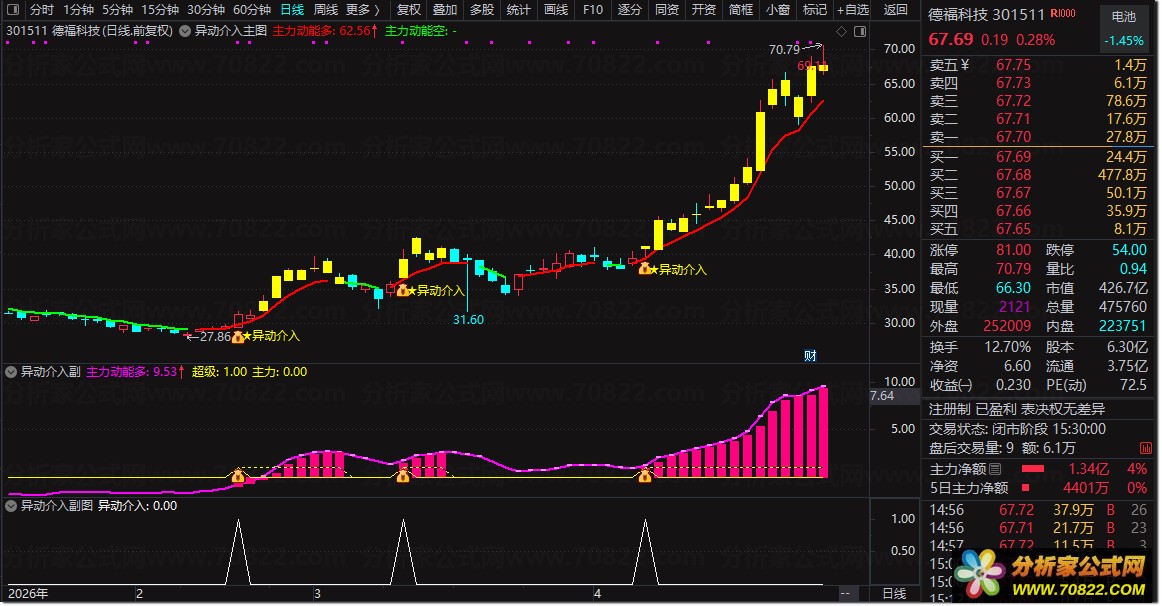Image resolution: width=1162 pixels, height=606 pixels.
Task: Click the -- button beside bottom 日线
Action: pyautogui.click(x=845, y=593)
